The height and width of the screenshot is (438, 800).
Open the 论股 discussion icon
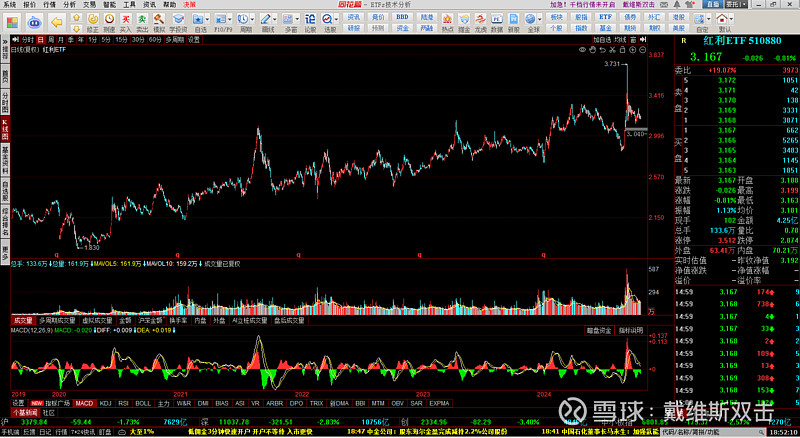[x=310, y=19]
